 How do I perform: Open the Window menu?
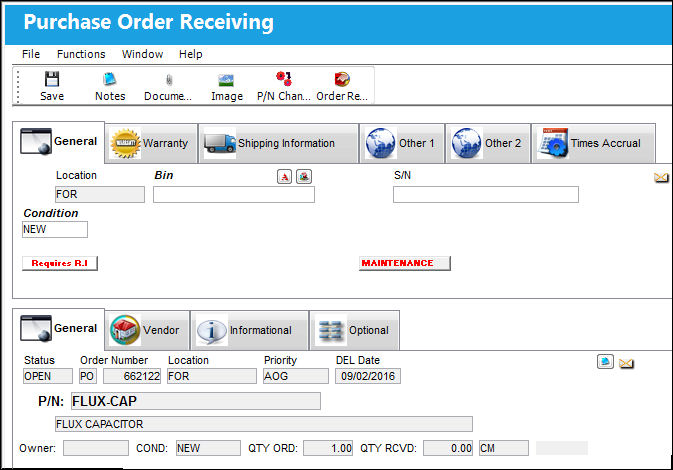point(142,54)
